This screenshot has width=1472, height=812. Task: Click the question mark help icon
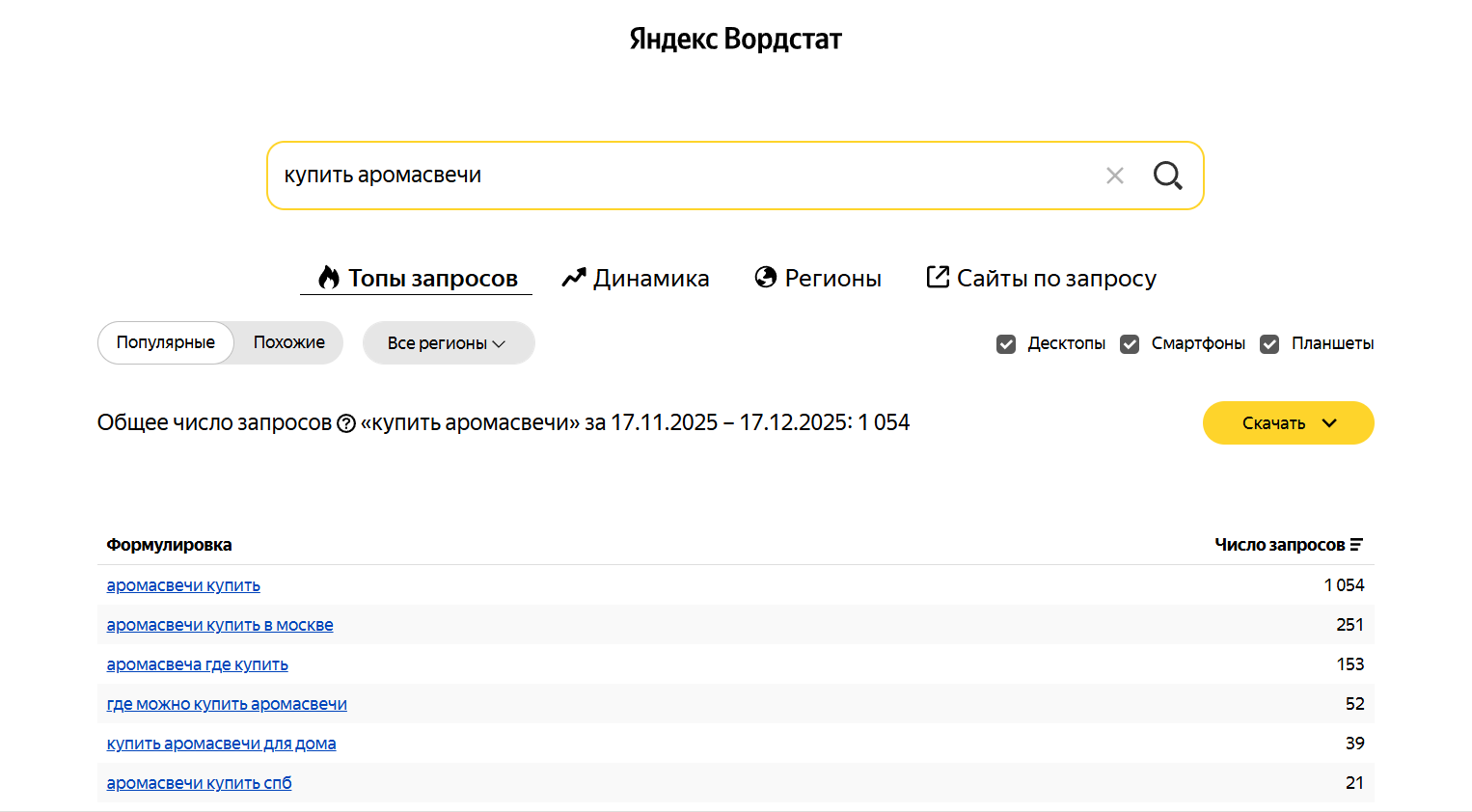[x=346, y=423]
